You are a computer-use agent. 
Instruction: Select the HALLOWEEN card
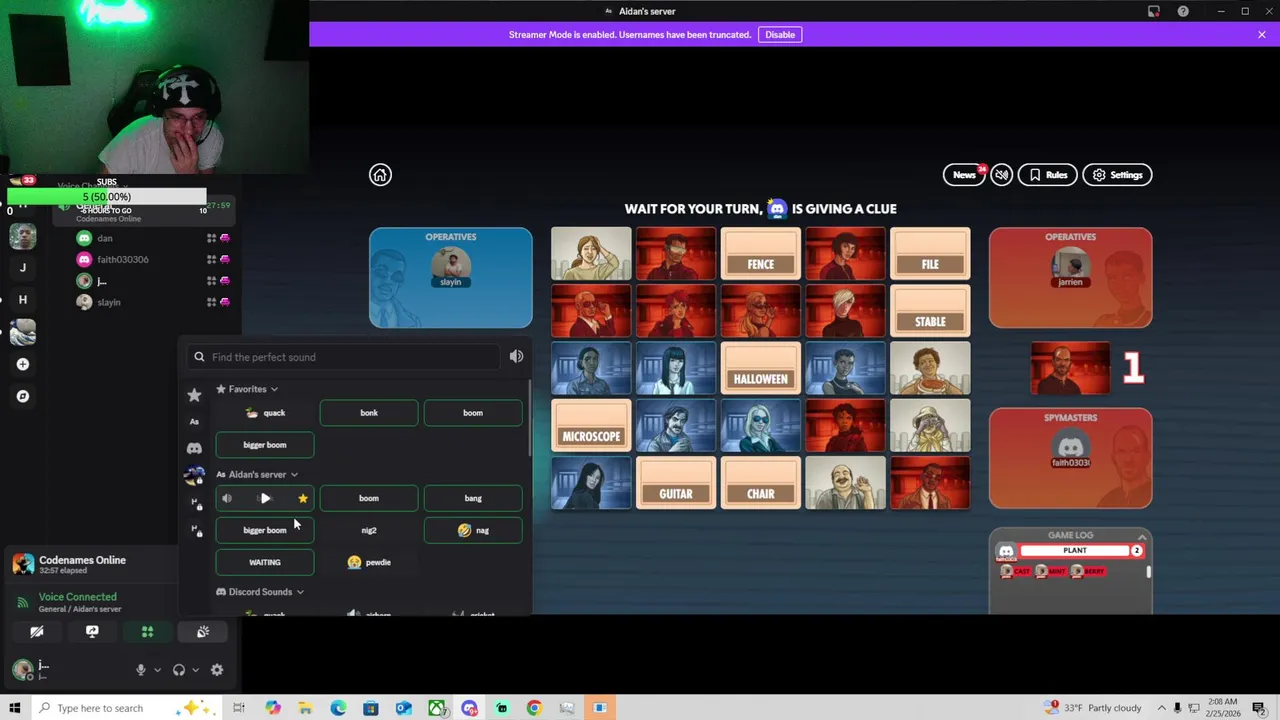[x=761, y=369]
